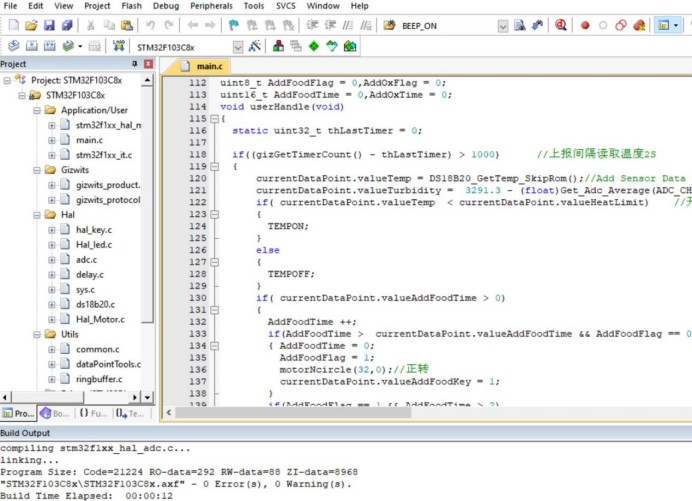Comment selection icon
692x501 pixels.
348,25
